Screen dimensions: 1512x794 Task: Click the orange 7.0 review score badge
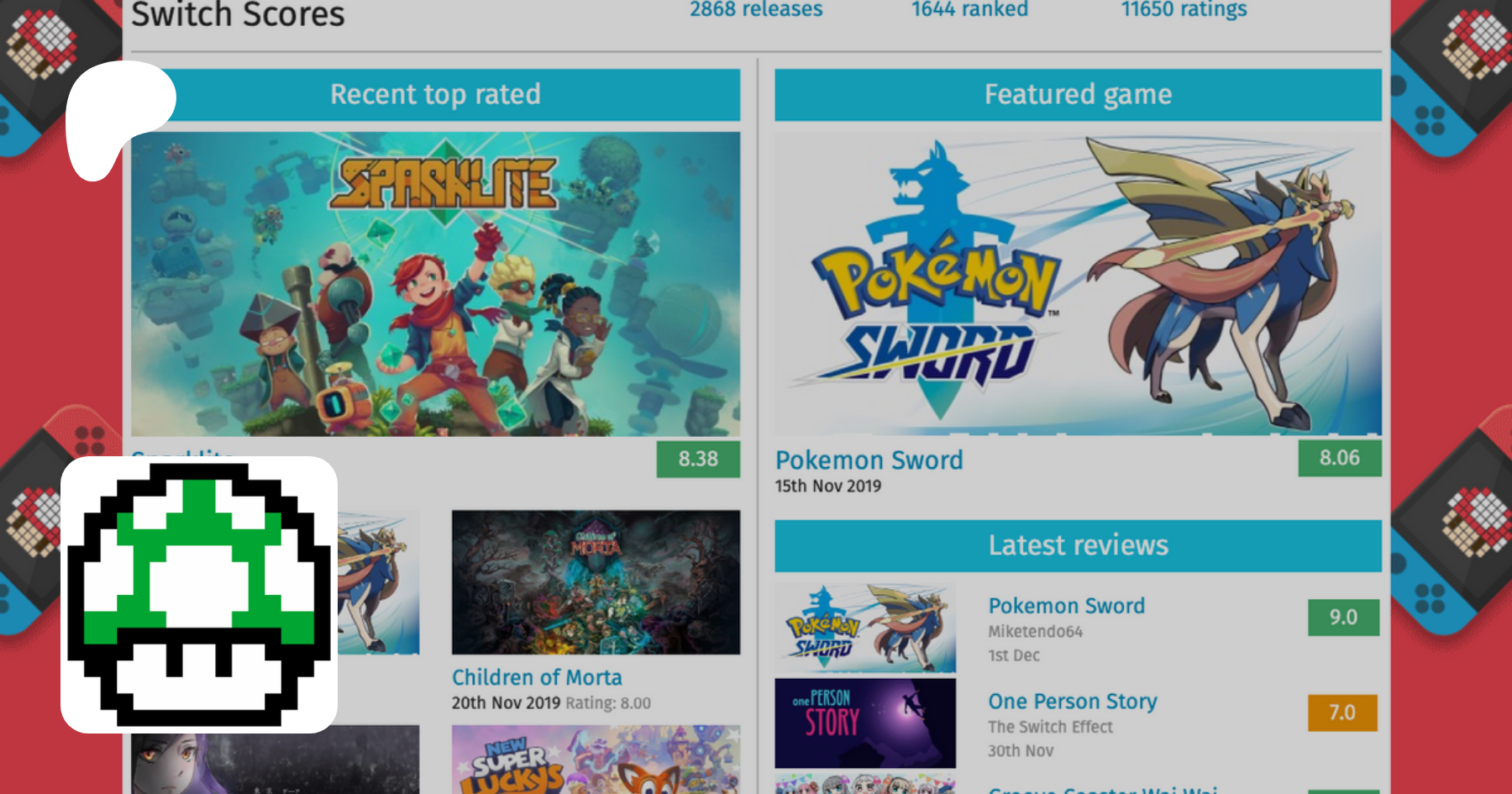(x=1341, y=712)
